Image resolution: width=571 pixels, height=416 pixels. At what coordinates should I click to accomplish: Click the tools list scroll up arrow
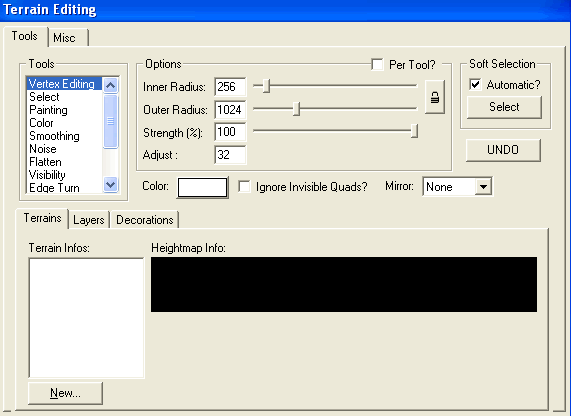coord(110,85)
